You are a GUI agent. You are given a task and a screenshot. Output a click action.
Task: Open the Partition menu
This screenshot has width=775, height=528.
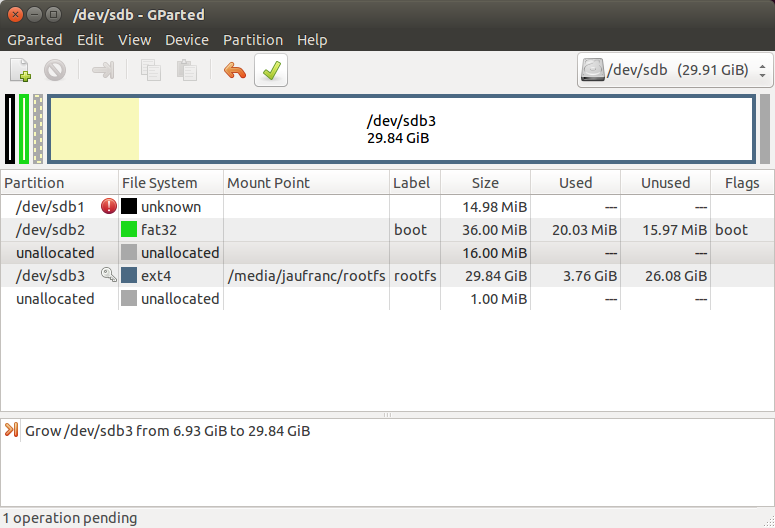(253, 40)
